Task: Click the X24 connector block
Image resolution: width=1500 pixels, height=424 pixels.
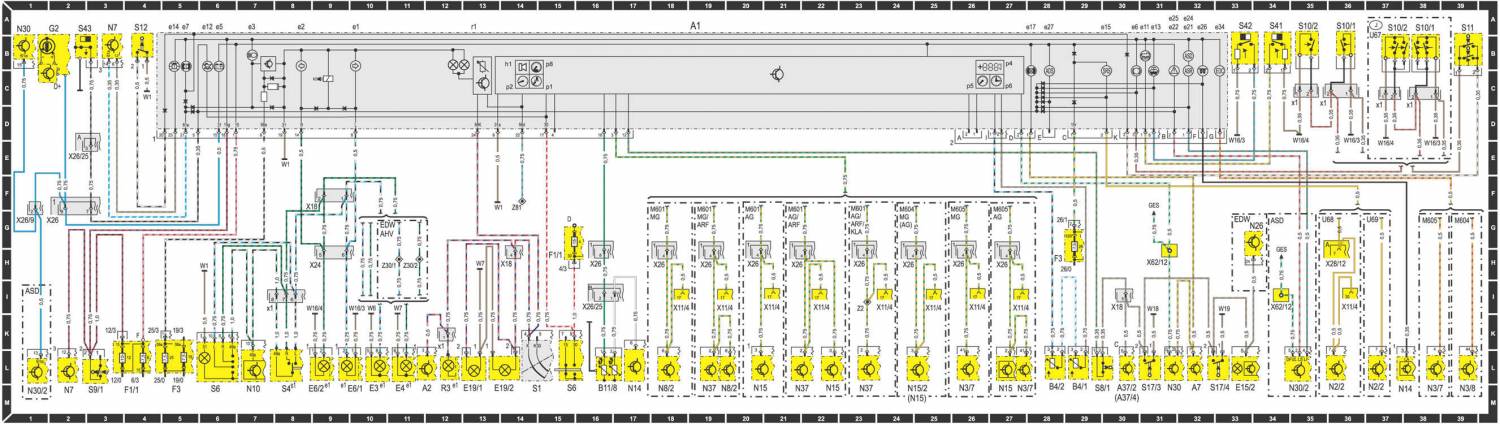Action: coord(332,251)
